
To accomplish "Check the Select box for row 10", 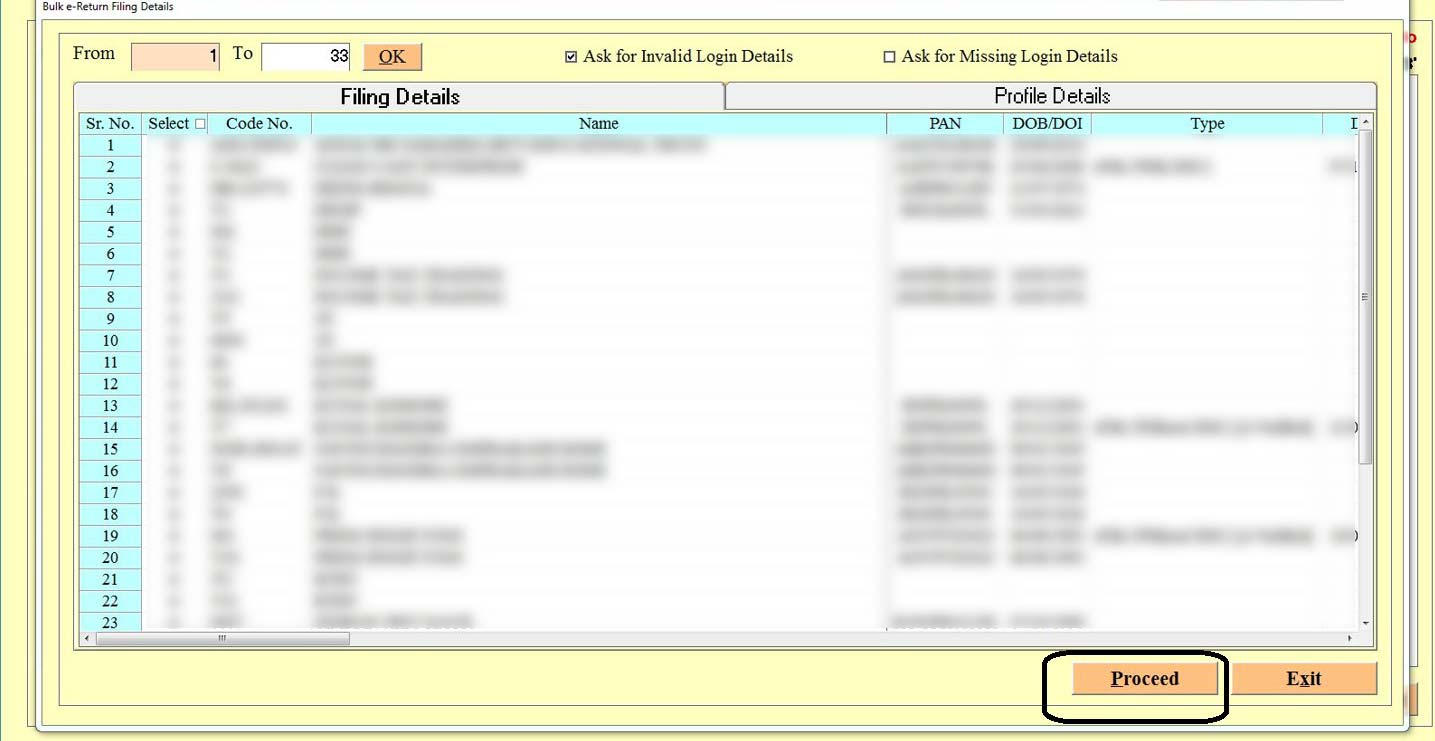I will tap(174, 340).
